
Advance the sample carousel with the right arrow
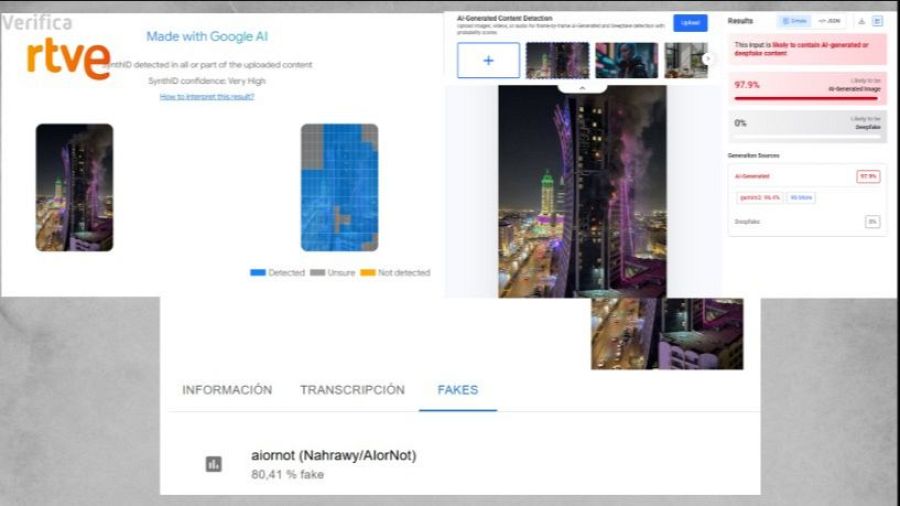coord(708,59)
